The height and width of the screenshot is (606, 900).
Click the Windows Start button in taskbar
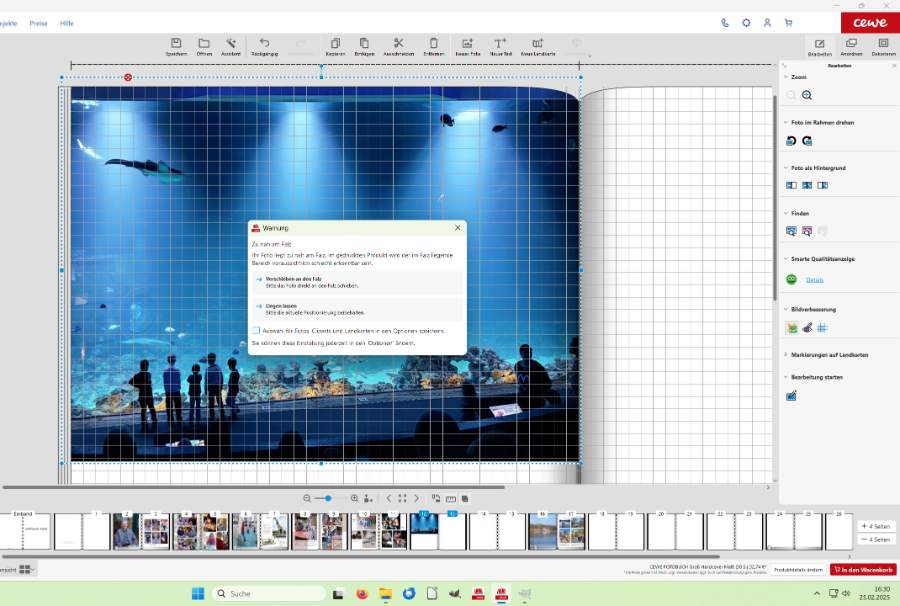[x=198, y=594]
